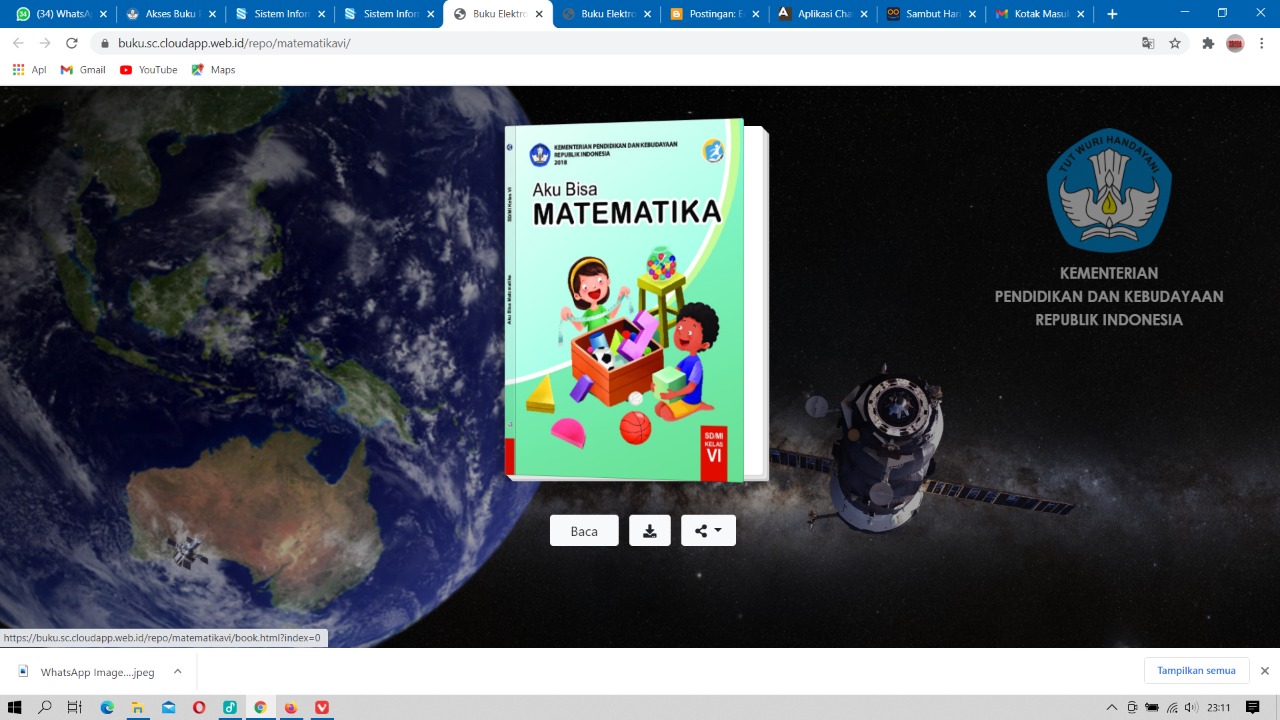Open the TikTok app on the taskbar
Image resolution: width=1280 pixels, height=720 pixels.
pos(229,707)
